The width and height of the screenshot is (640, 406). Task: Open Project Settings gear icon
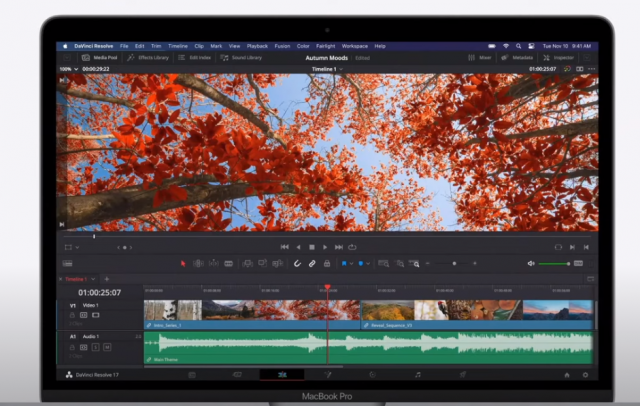point(585,375)
